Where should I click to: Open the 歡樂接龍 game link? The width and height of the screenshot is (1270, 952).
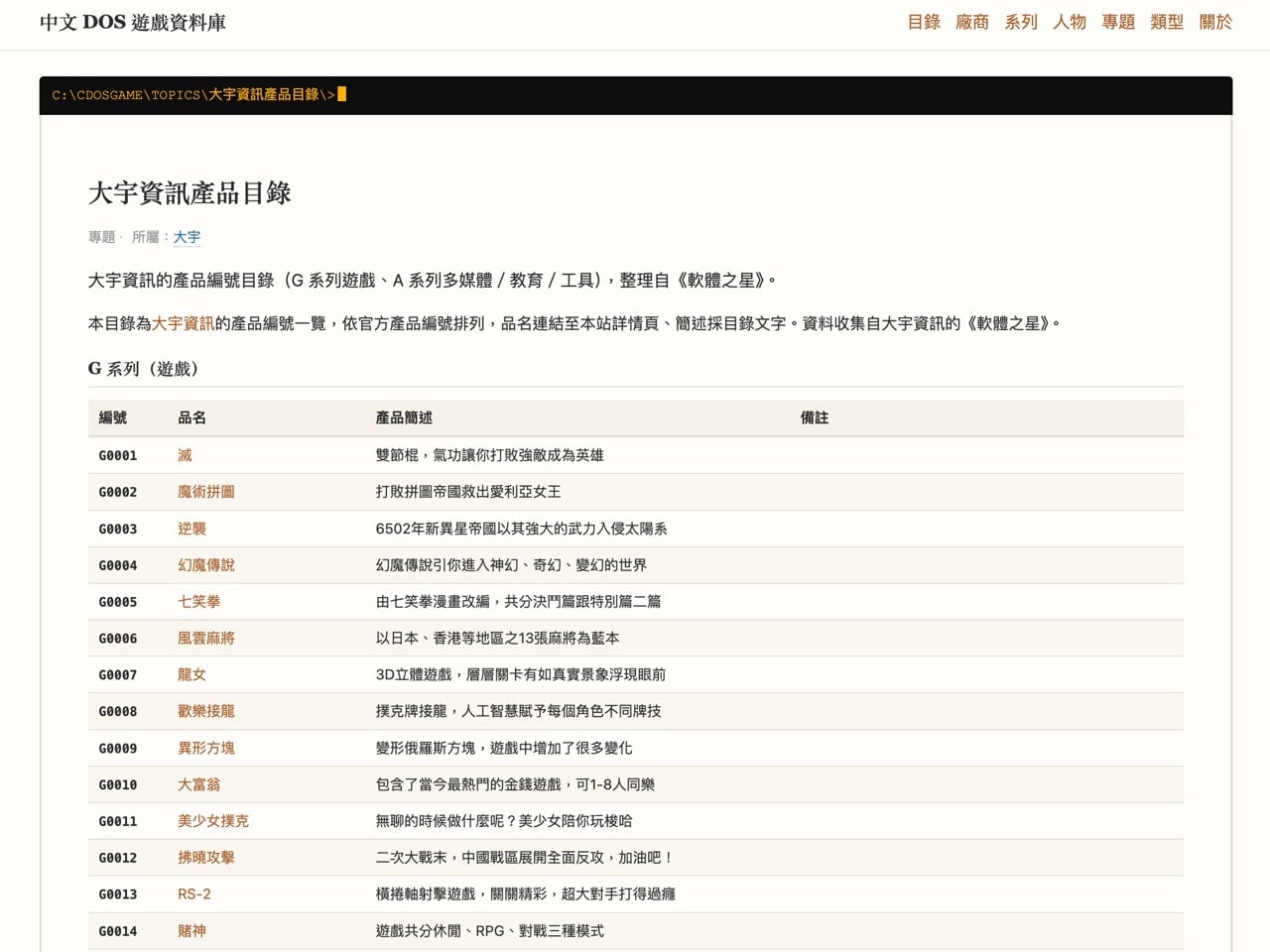(x=206, y=711)
